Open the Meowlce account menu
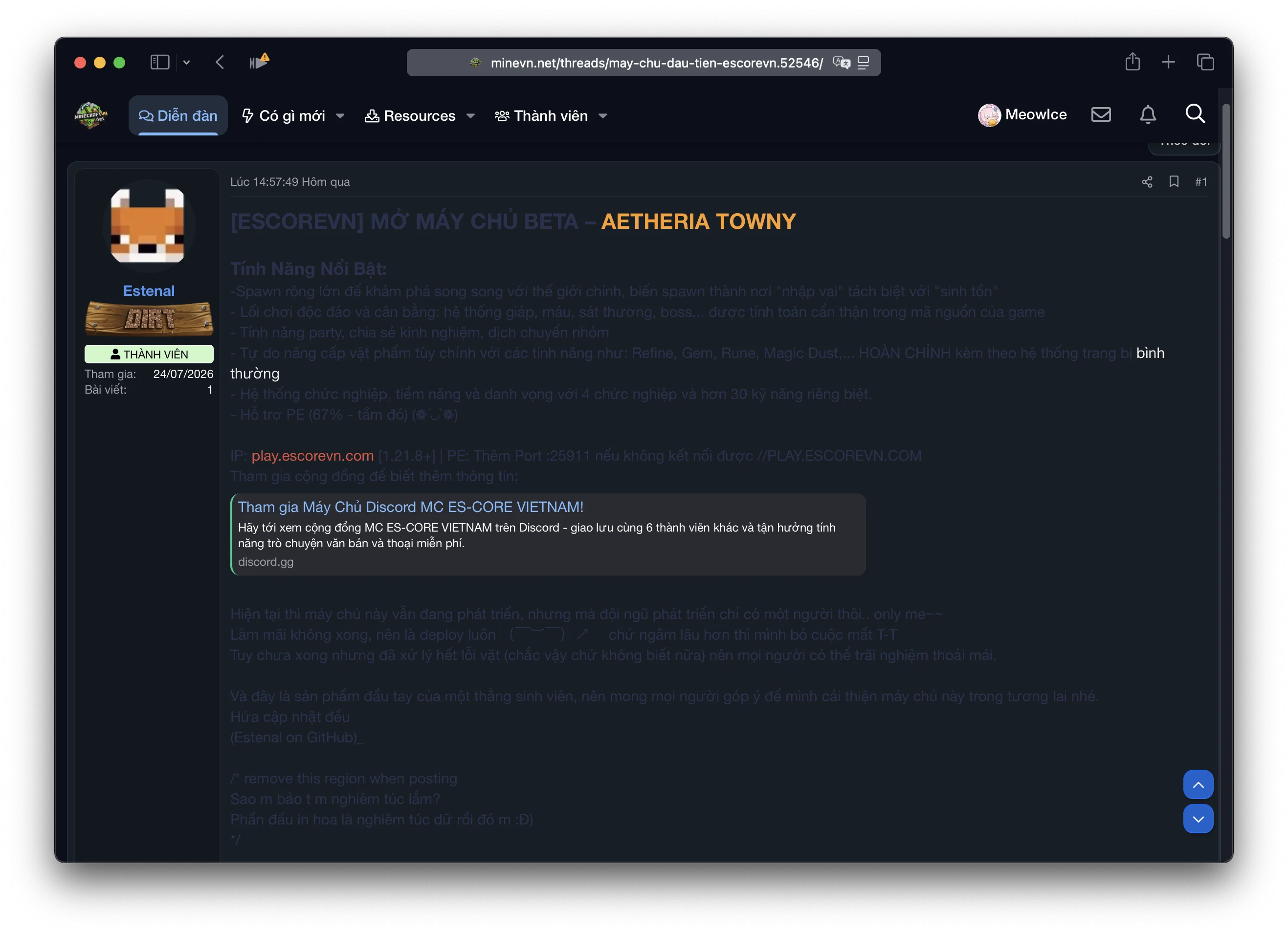The width and height of the screenshot is (1288, 935). pos(1022,115)
